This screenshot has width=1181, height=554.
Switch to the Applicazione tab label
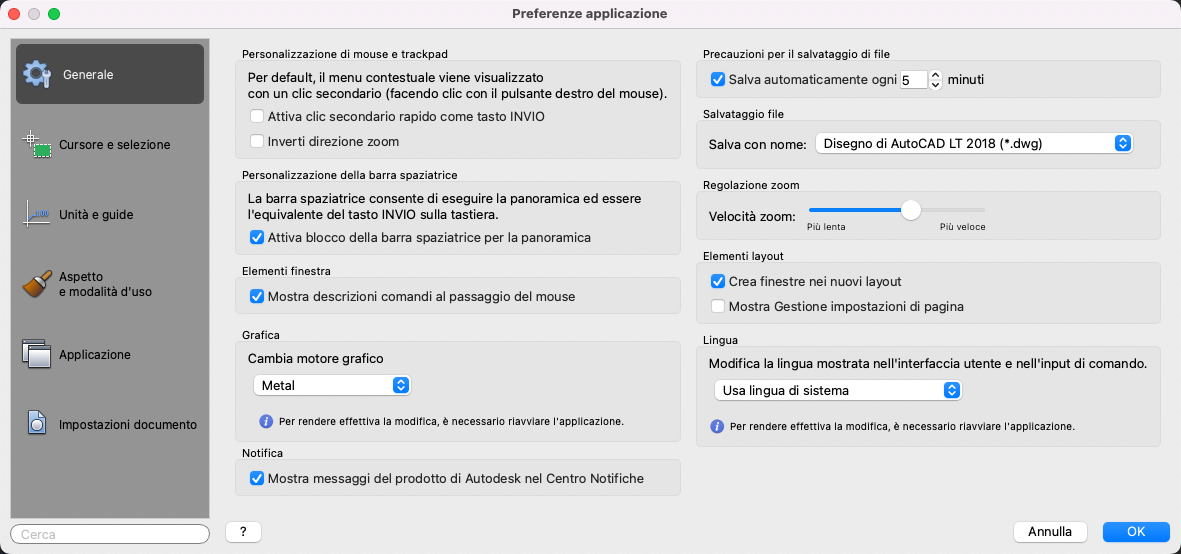point(95,355)
